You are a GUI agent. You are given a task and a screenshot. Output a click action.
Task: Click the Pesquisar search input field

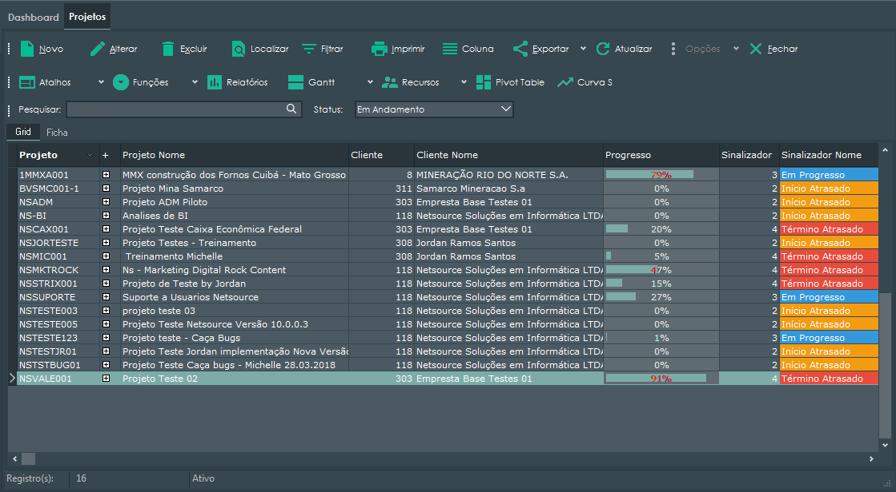point(176,109)
